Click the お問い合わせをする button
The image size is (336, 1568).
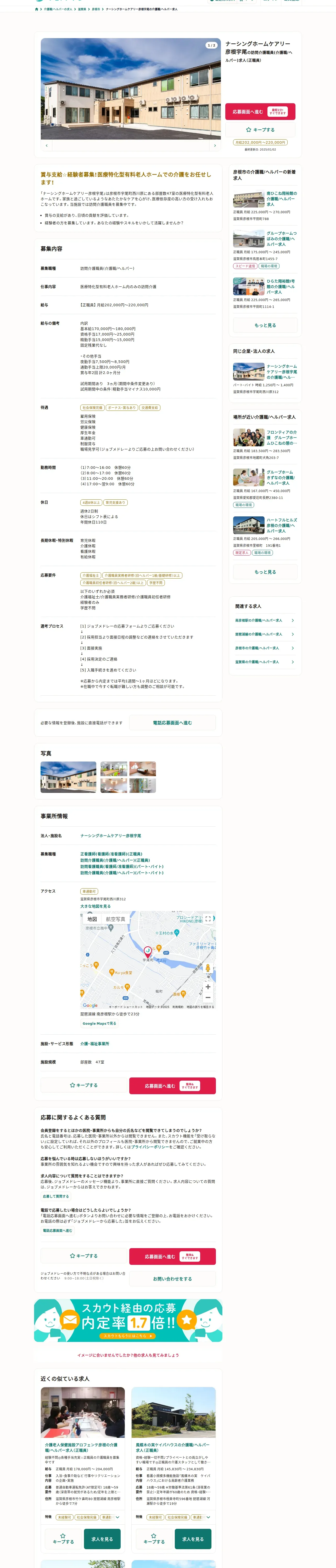(x=172, y=1279)
